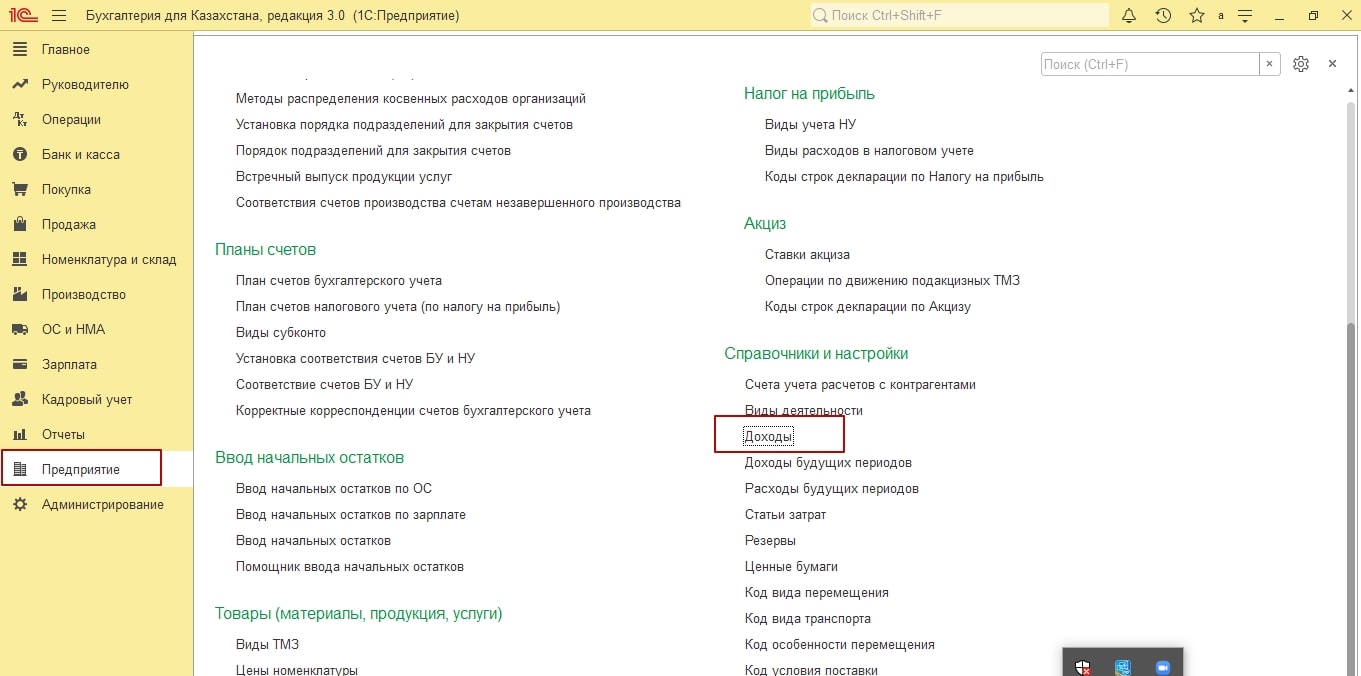Open the Банк и касса section
Image resolution: width=1361 pixels, height=676 pixels.
tap(80, 155)
